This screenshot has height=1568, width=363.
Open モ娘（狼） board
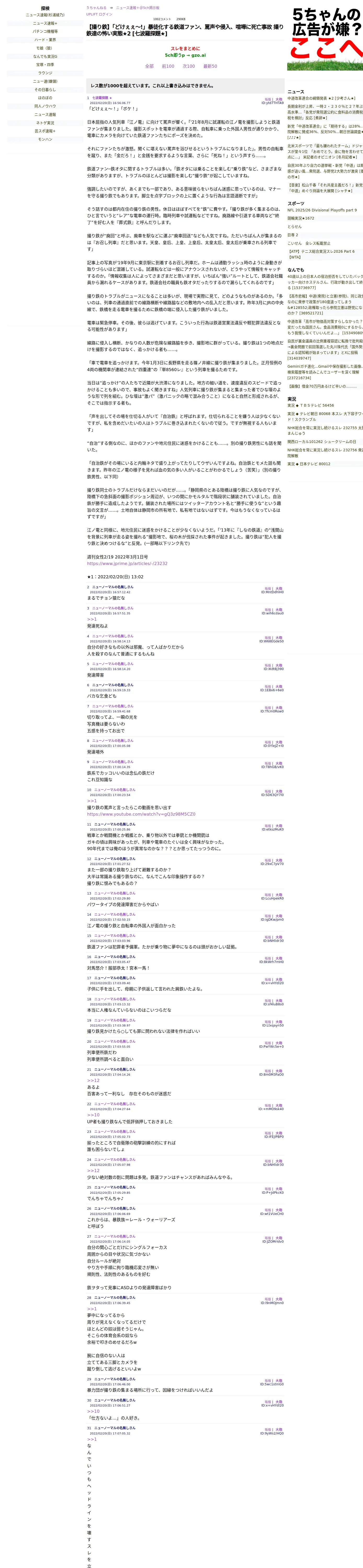coord(45,48)
